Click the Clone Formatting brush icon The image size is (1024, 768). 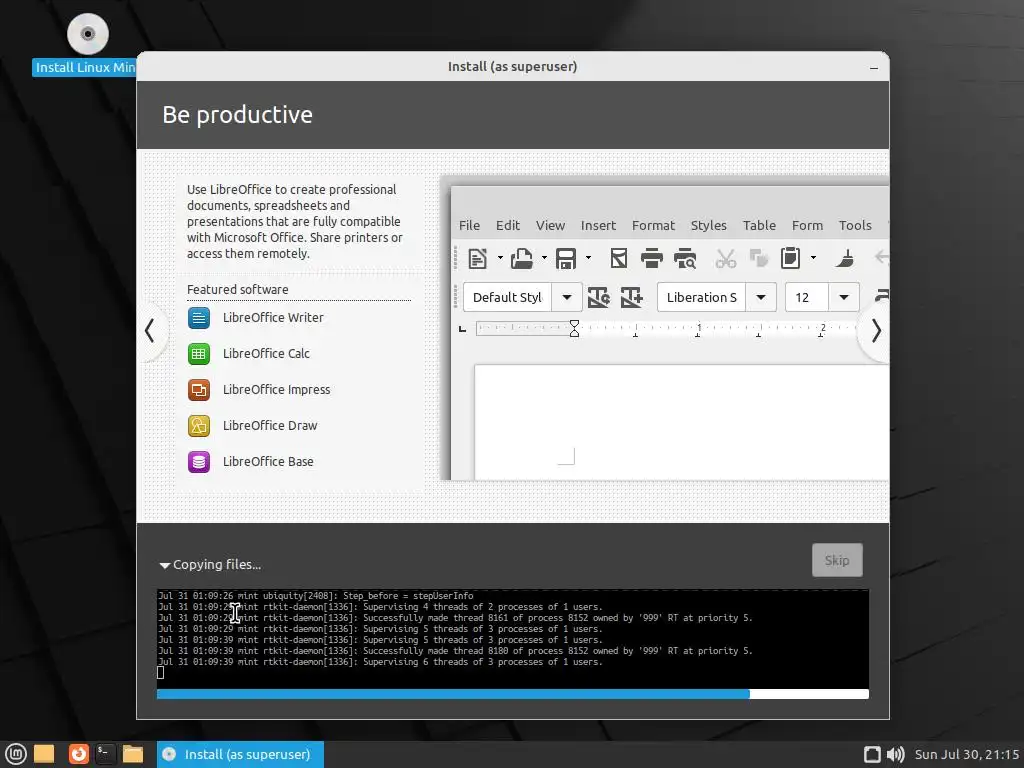click(845, 259)
